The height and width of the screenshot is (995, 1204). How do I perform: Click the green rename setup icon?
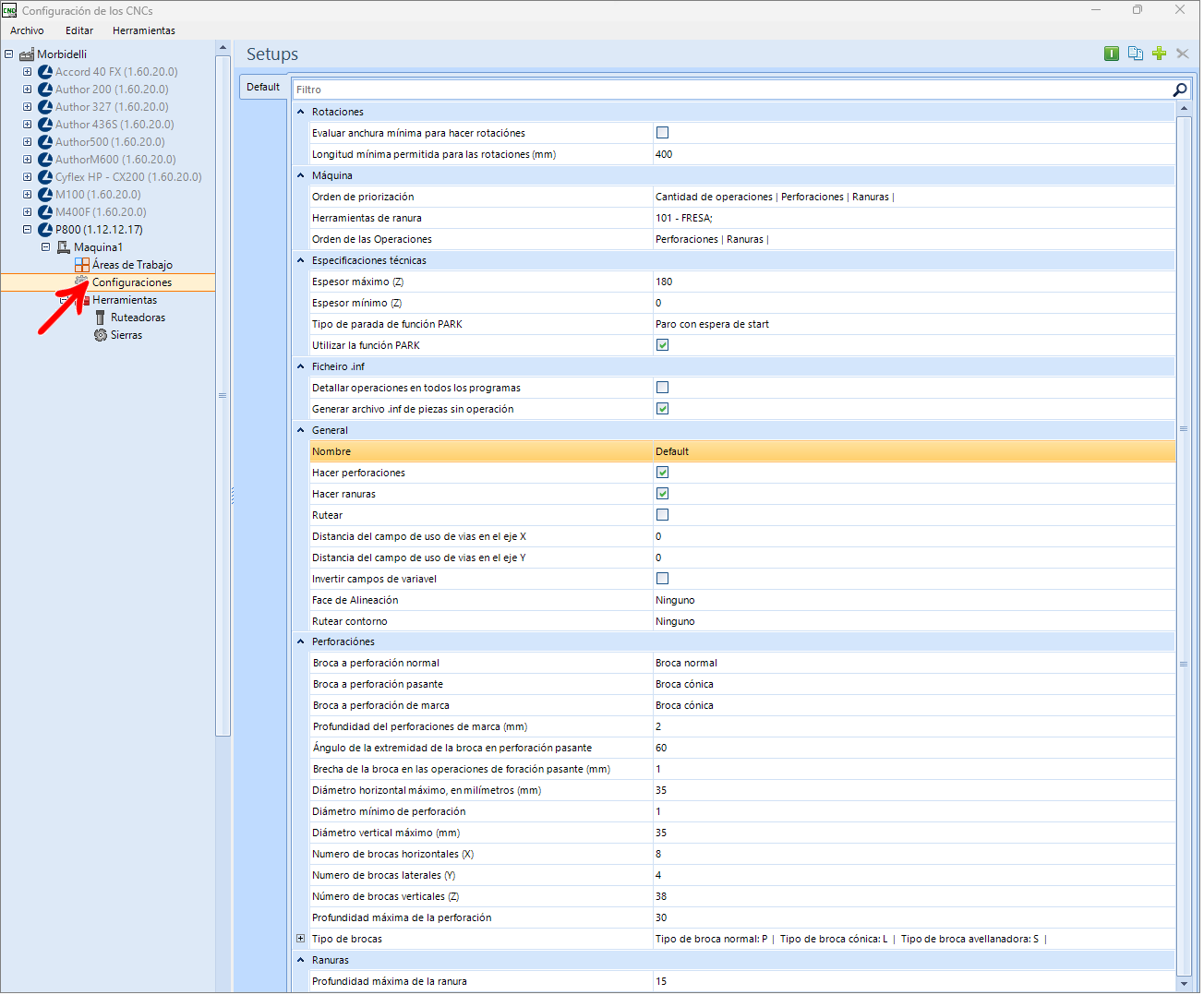click(x=1112, y=54)
